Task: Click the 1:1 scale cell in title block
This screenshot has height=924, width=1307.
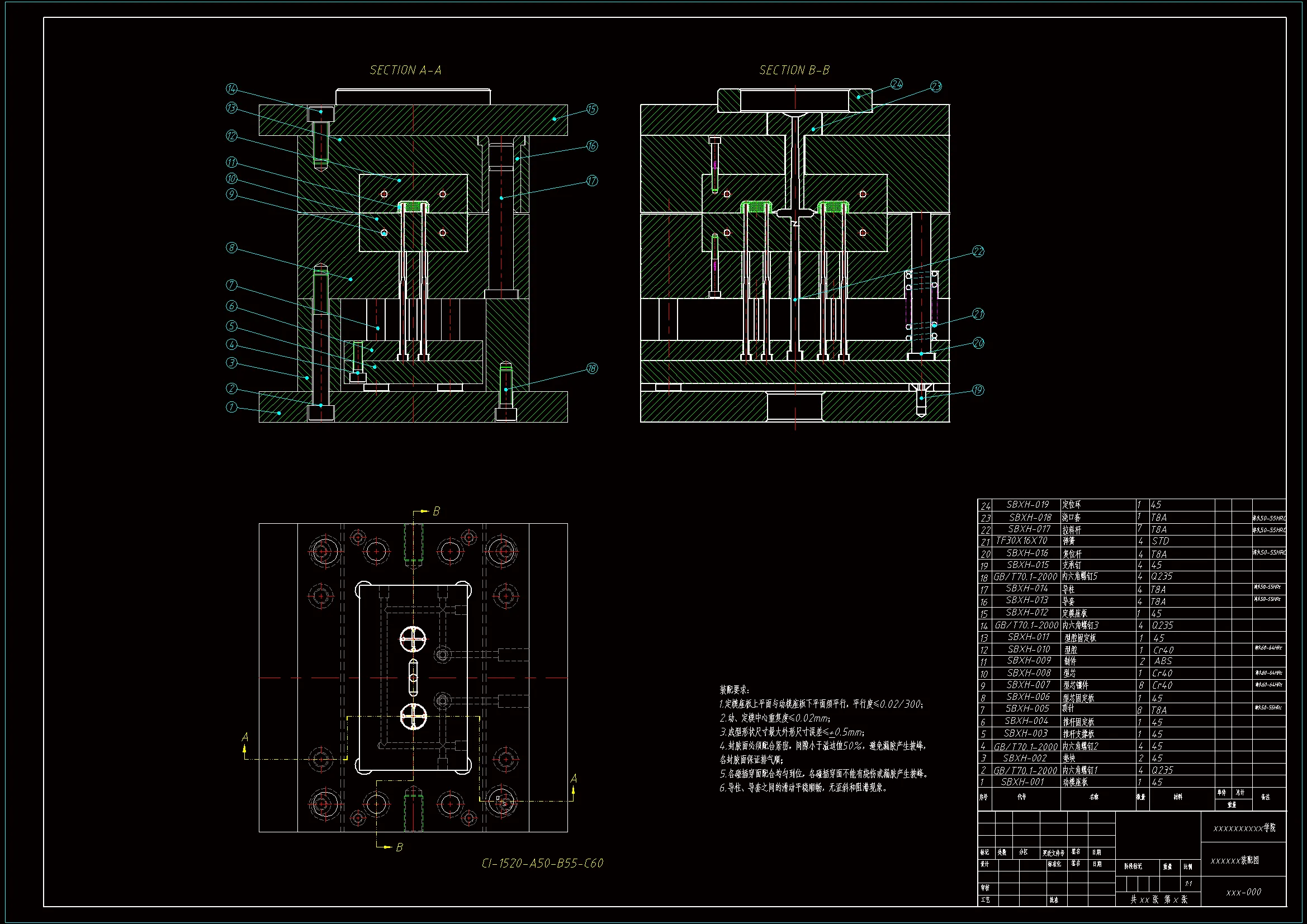Action: tap(1188, 884)
